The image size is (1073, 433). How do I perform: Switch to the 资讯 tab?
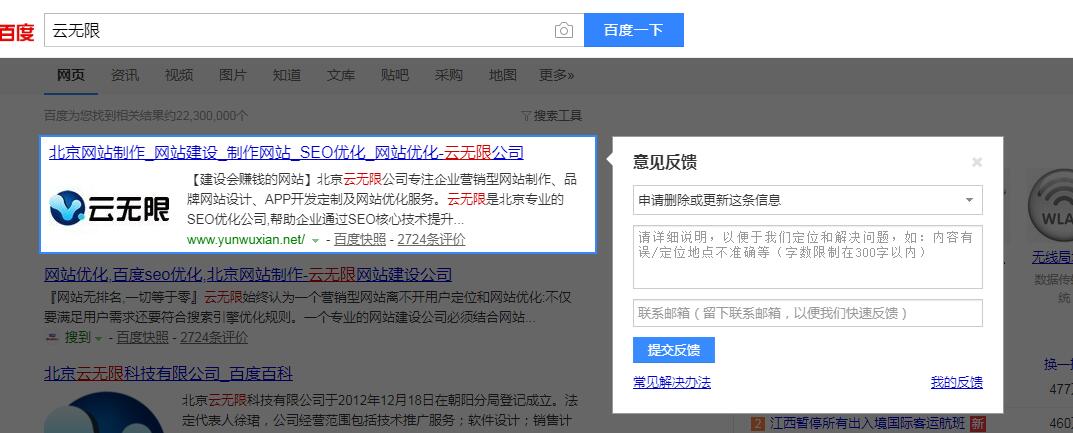(125, 75)
